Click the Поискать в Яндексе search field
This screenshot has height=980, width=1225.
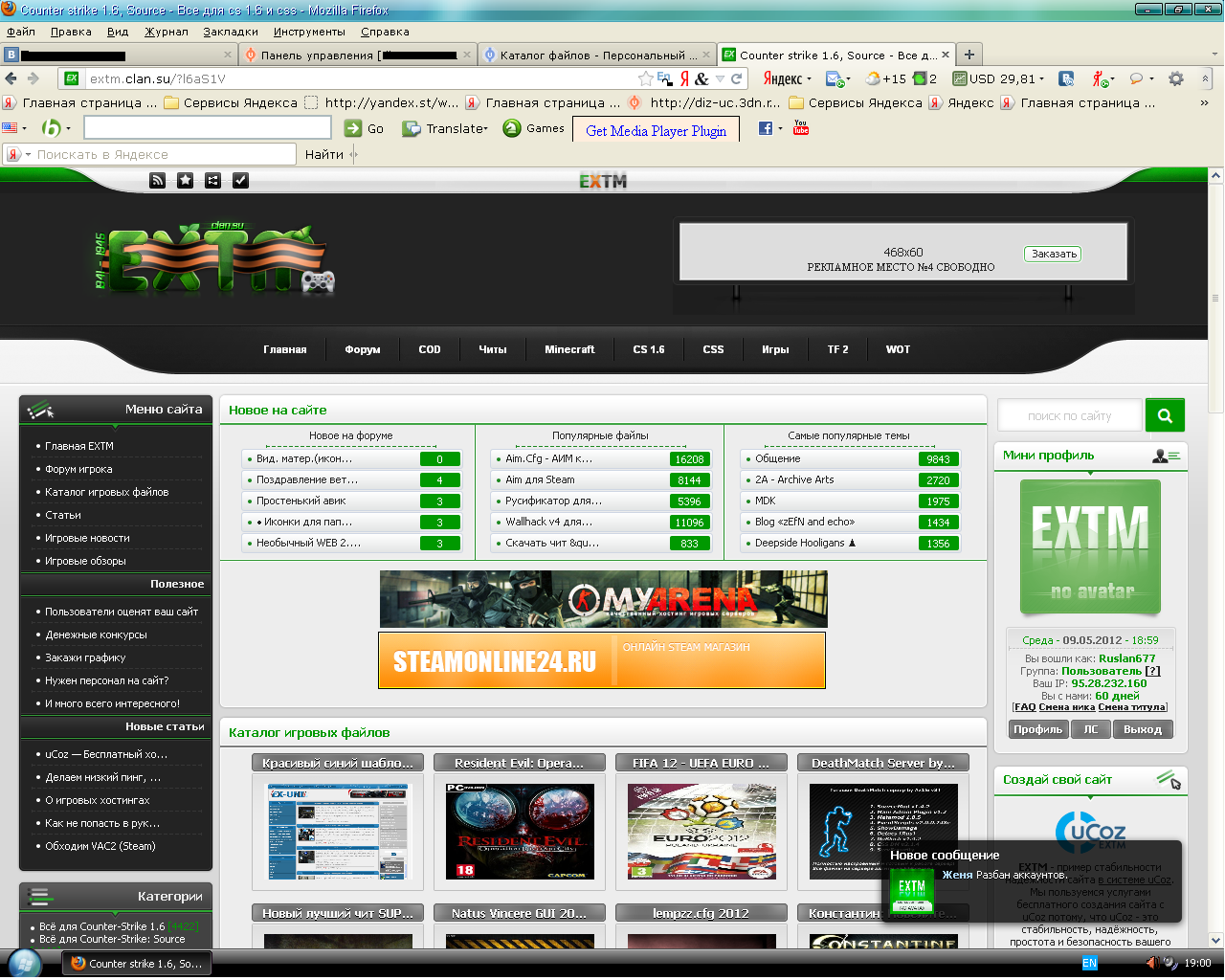point(163,154)
